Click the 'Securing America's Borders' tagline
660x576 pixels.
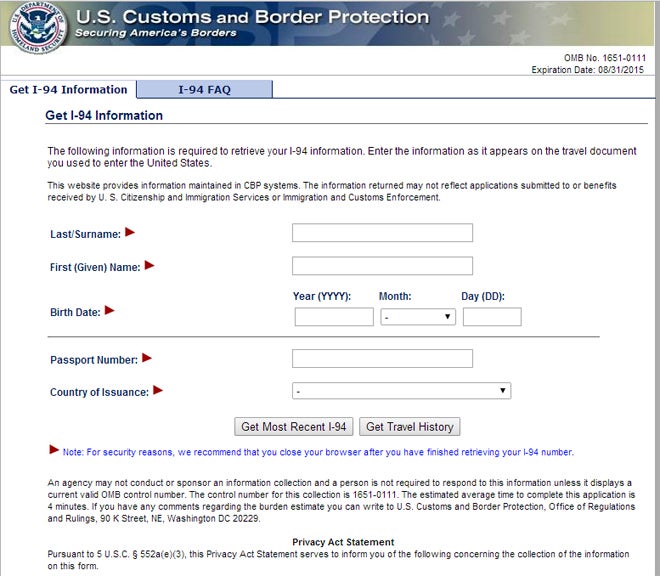click(156, 33)
